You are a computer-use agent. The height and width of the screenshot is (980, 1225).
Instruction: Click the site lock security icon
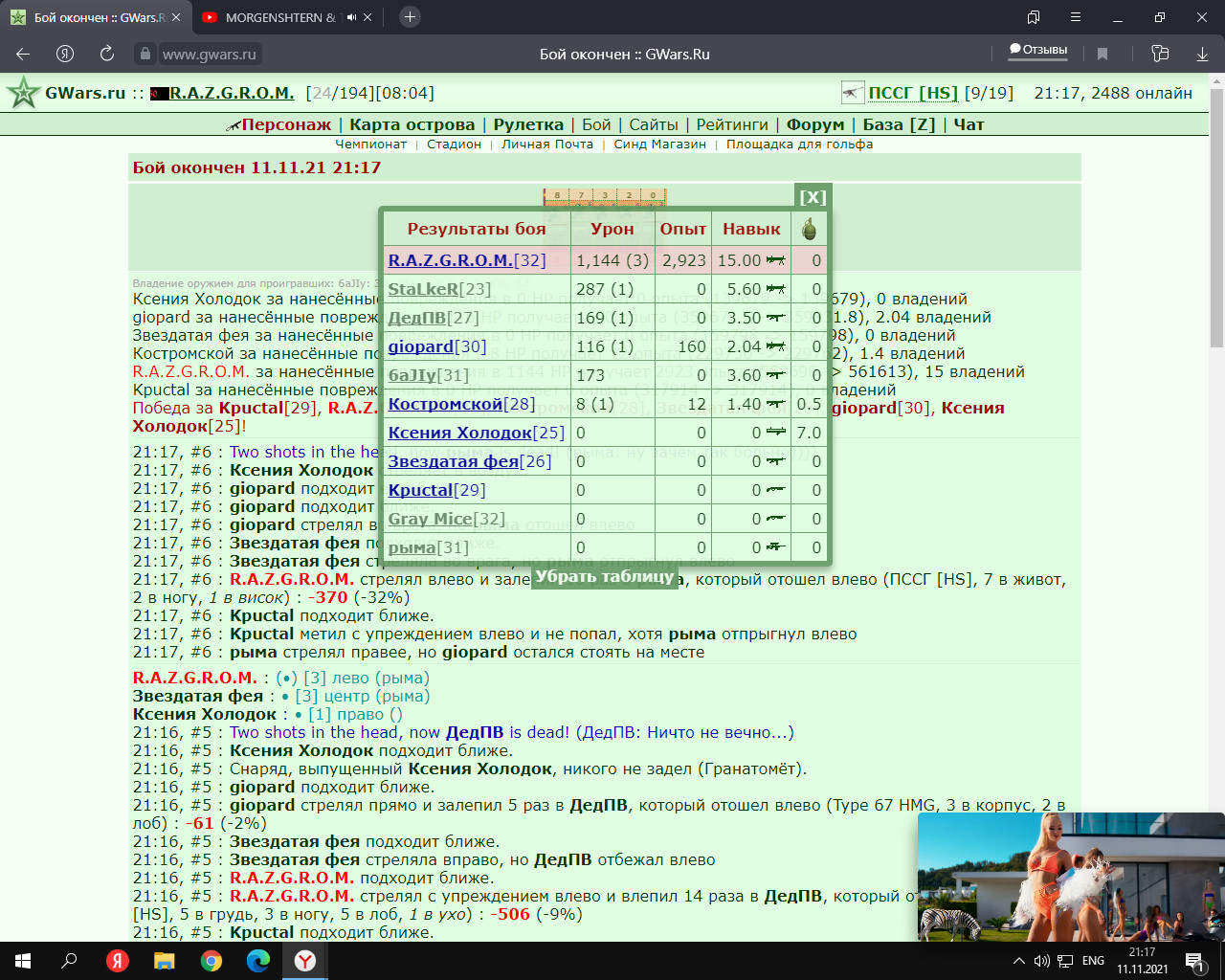pos(145,55)
